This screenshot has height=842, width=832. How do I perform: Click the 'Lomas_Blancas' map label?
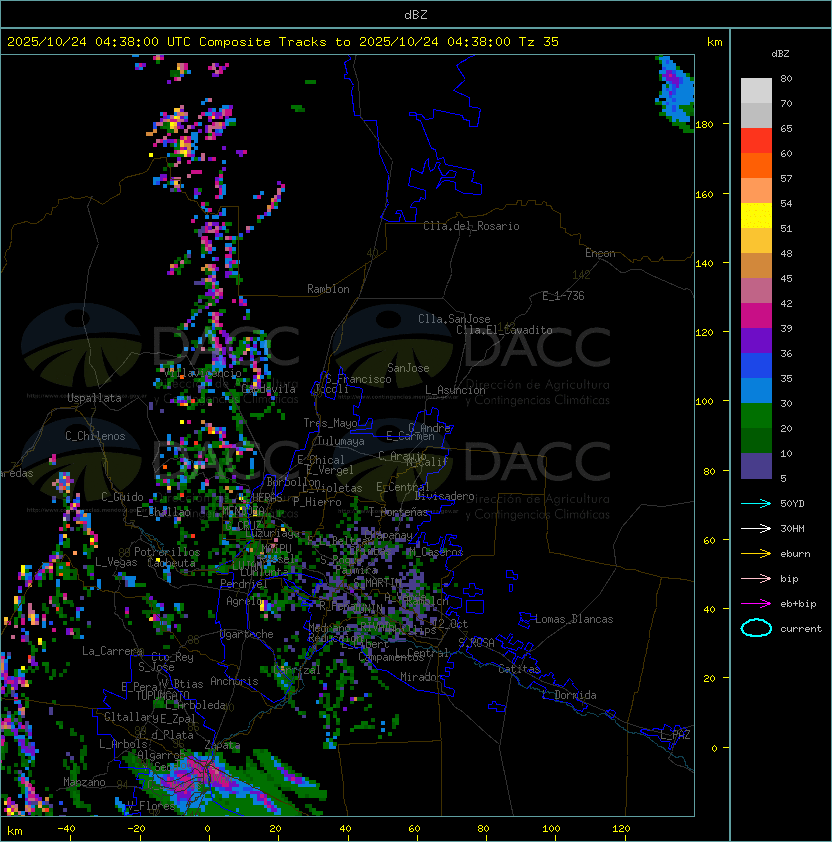click(574, 619)
